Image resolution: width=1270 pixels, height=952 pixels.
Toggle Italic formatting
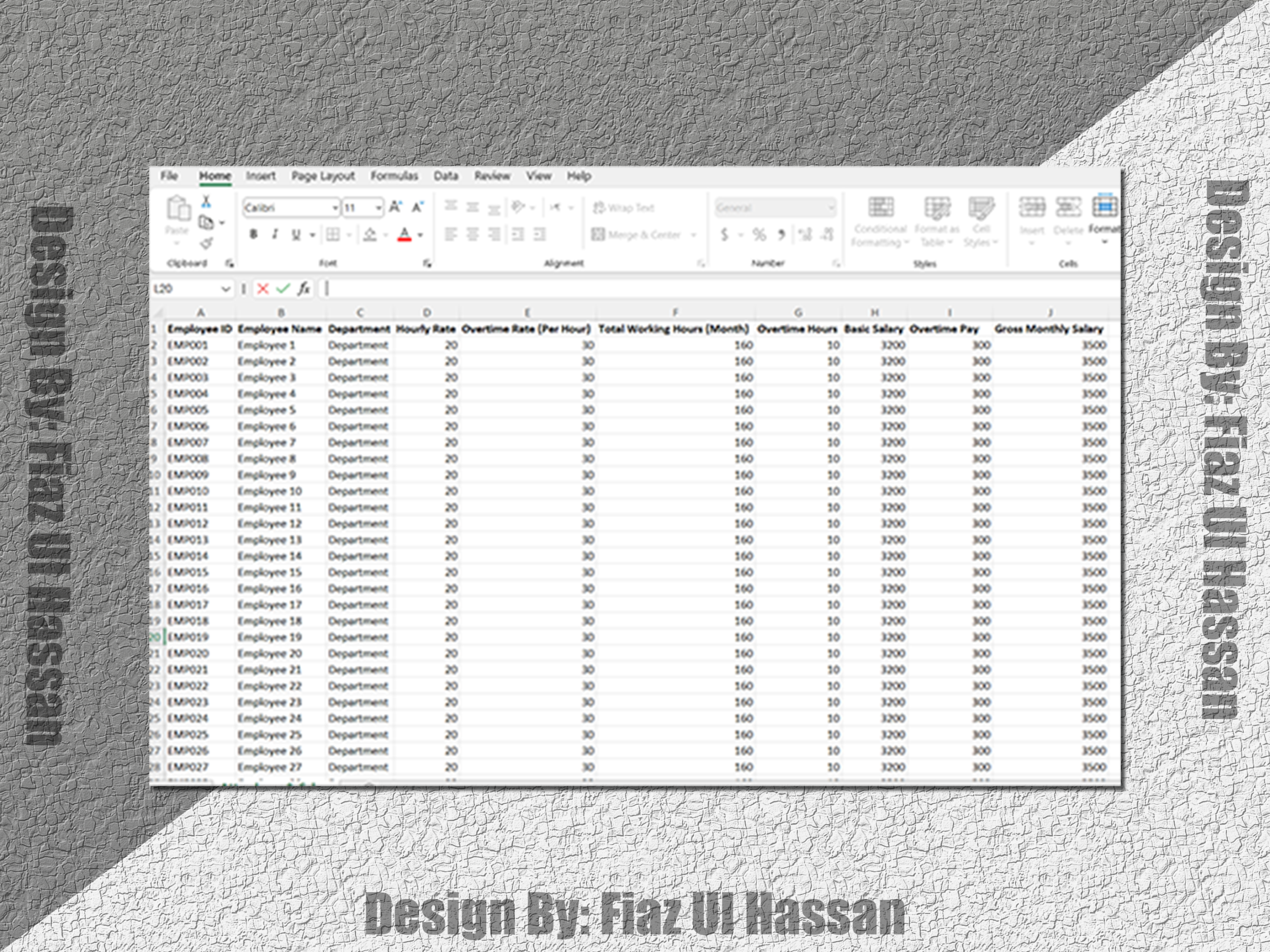click(275, 235)
